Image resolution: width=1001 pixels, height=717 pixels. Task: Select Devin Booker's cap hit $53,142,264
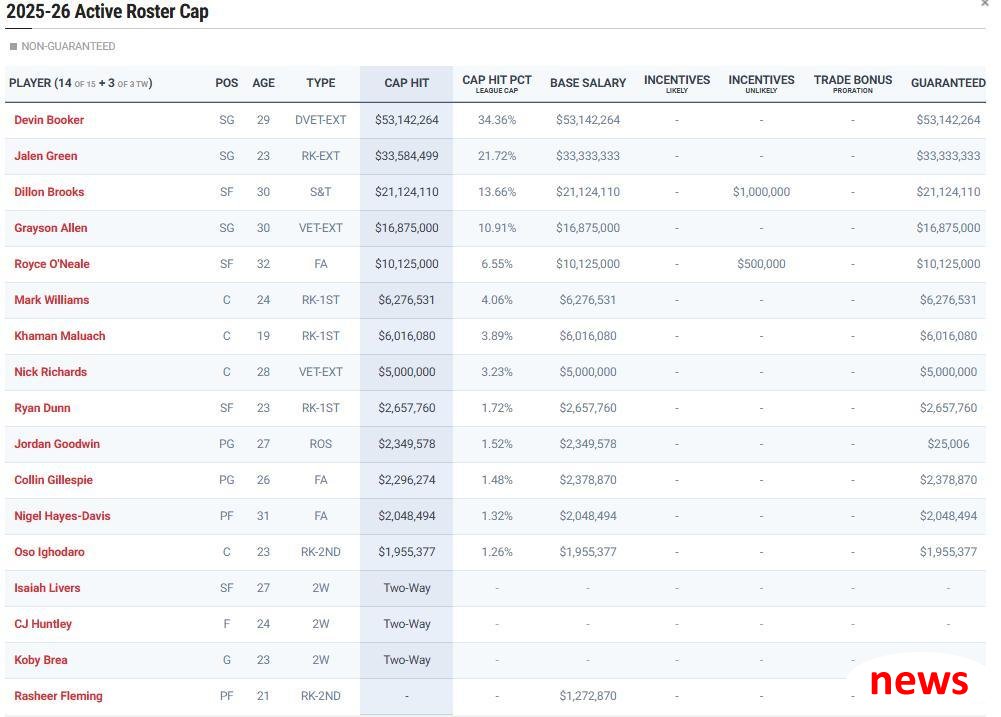click(407, 120)
